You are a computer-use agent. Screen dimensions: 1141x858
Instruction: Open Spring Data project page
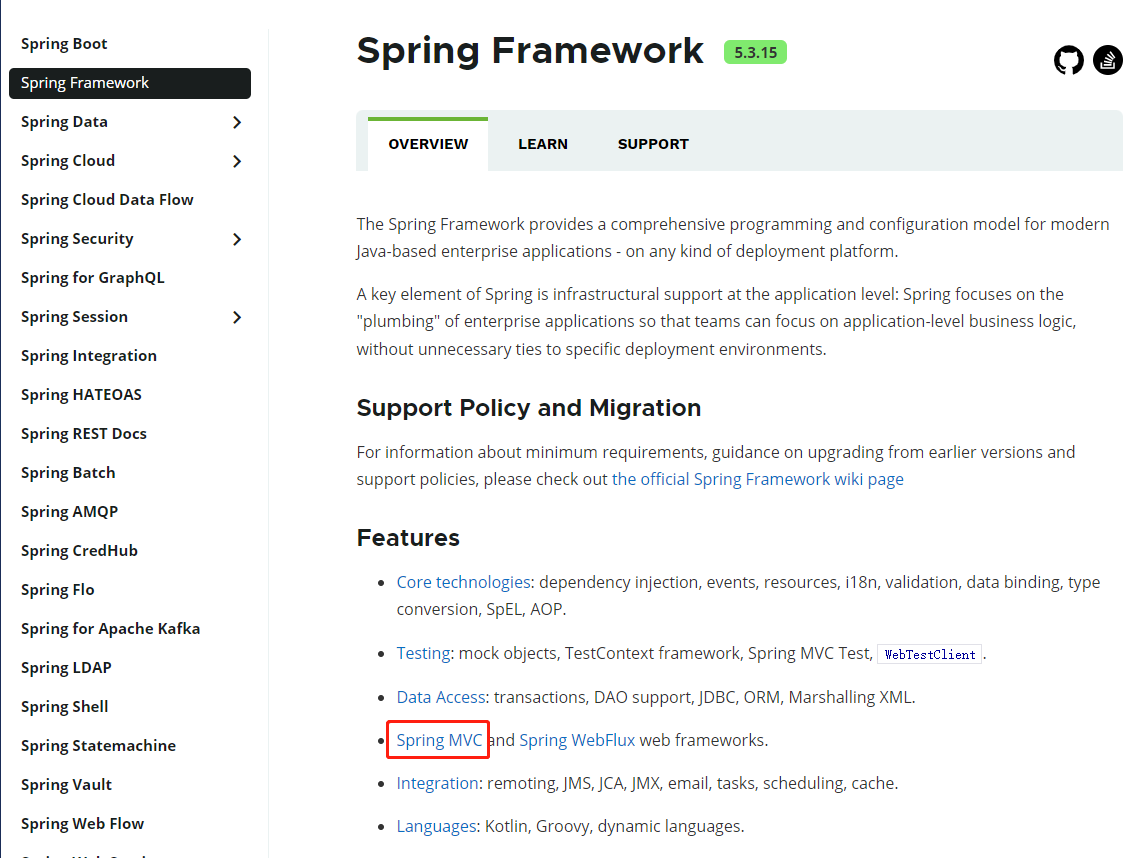tap(64, 122)
